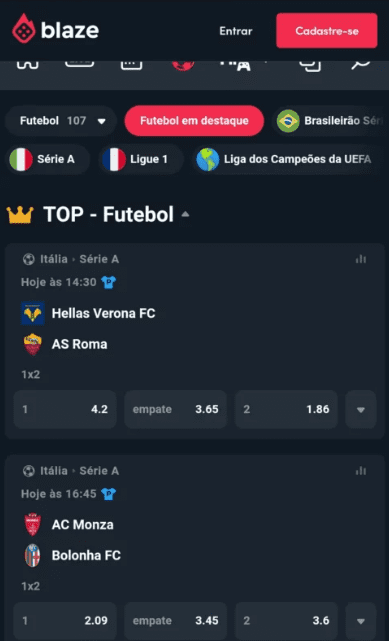The height and width of the screenshot is (641, 389).
Task: Open the Ligue 1 league filter
Action: [x=141, y=159]
